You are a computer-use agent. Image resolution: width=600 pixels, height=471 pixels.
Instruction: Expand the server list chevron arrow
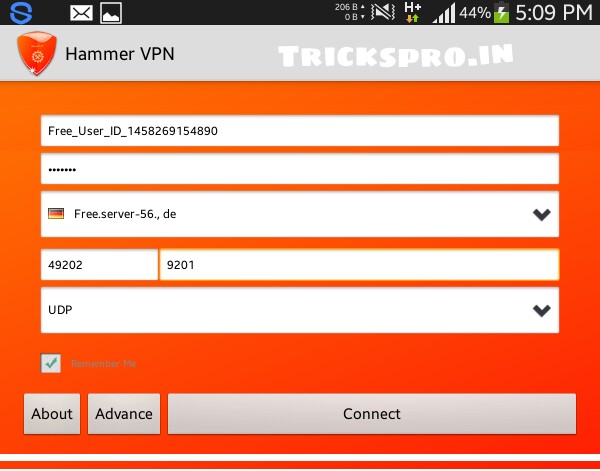pyautogui.click(x=541, y=214)
